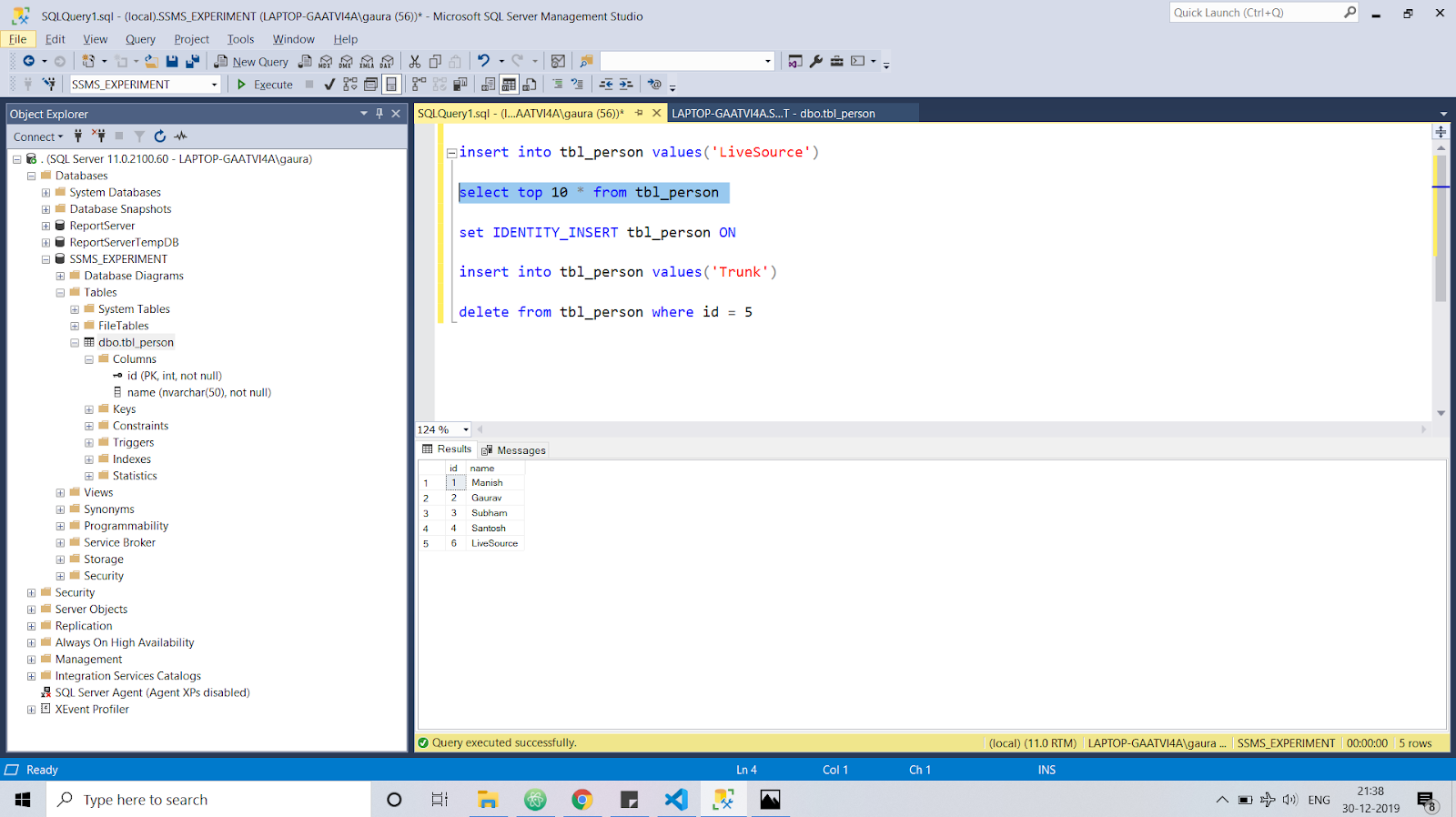Click the LiveSource cell in results grid
The width and height of the screenshot is (1456, 817).
click(494, 544)
